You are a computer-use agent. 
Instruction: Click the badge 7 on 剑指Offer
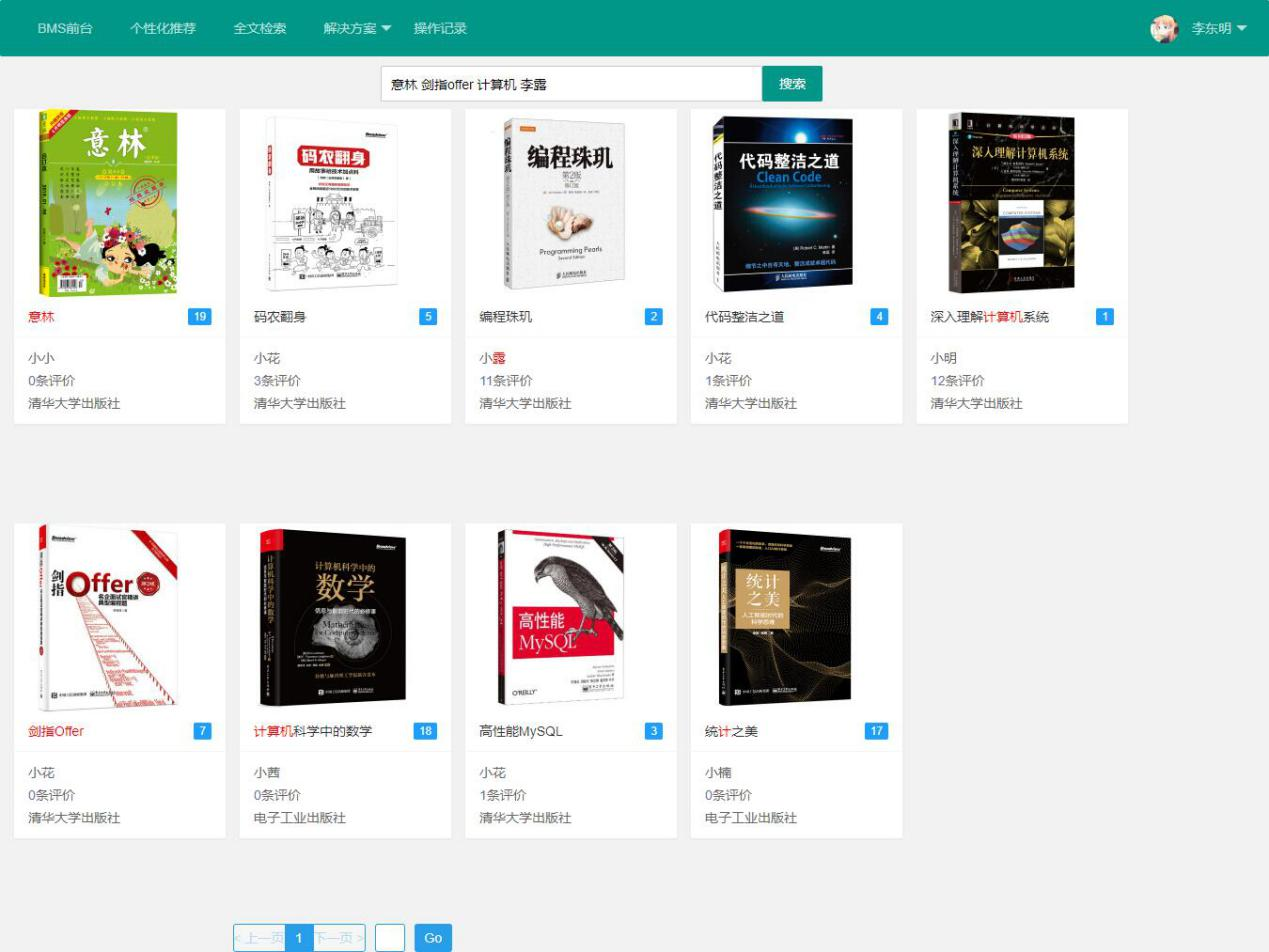[202, 731]
